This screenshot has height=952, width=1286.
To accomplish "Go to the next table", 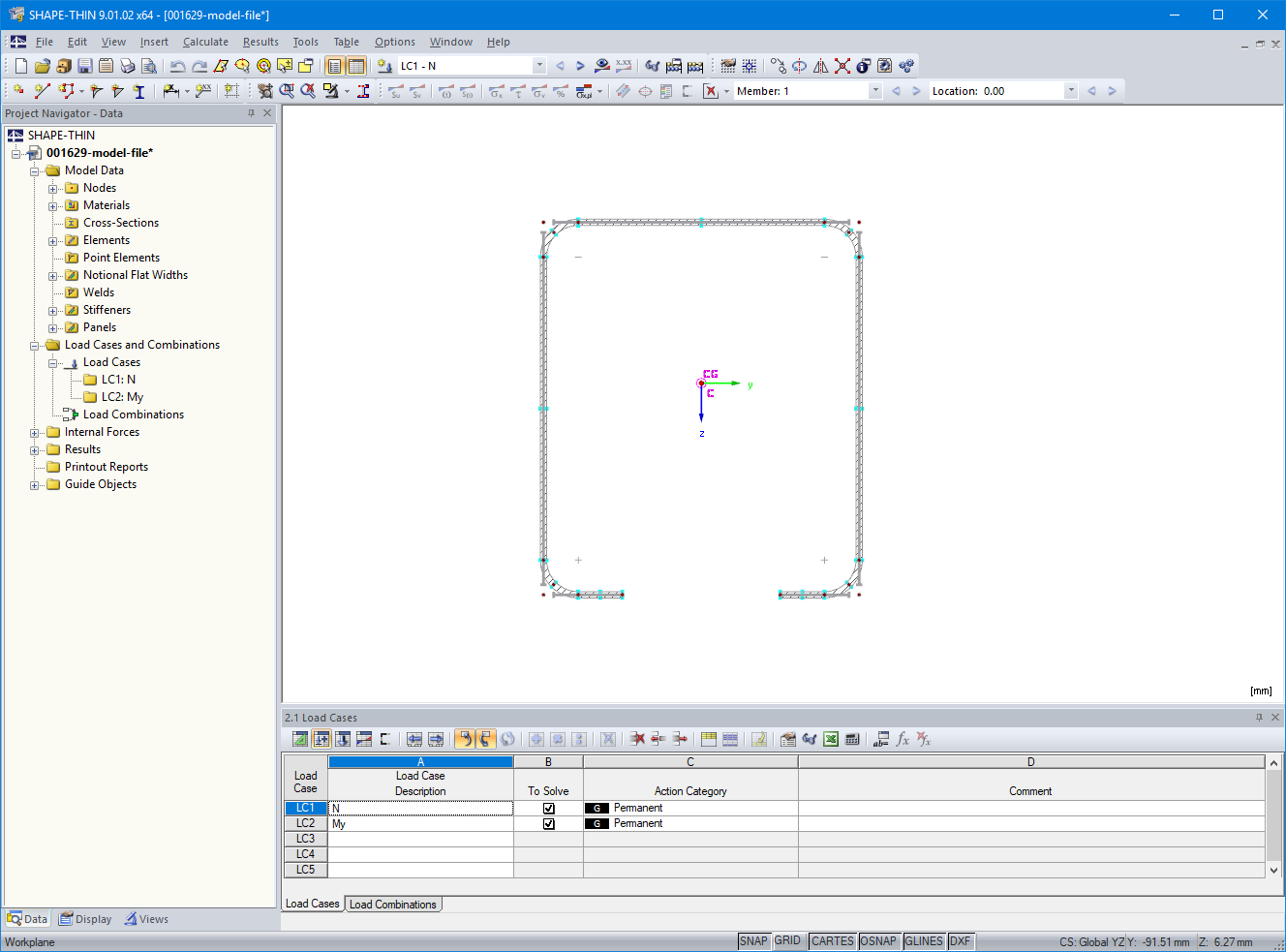I will (x=436, y=739).
